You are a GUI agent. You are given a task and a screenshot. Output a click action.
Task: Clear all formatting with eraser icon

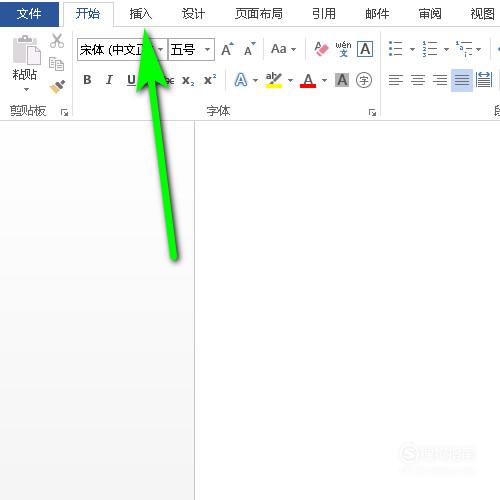[x=321, y=49]
